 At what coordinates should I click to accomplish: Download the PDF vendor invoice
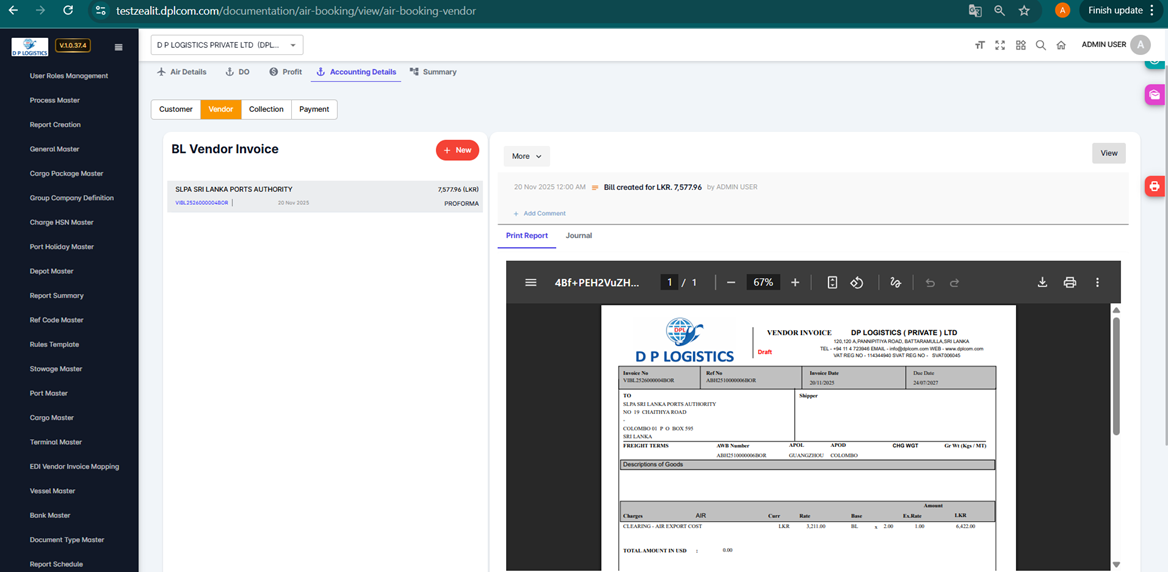pos(1042,283)
